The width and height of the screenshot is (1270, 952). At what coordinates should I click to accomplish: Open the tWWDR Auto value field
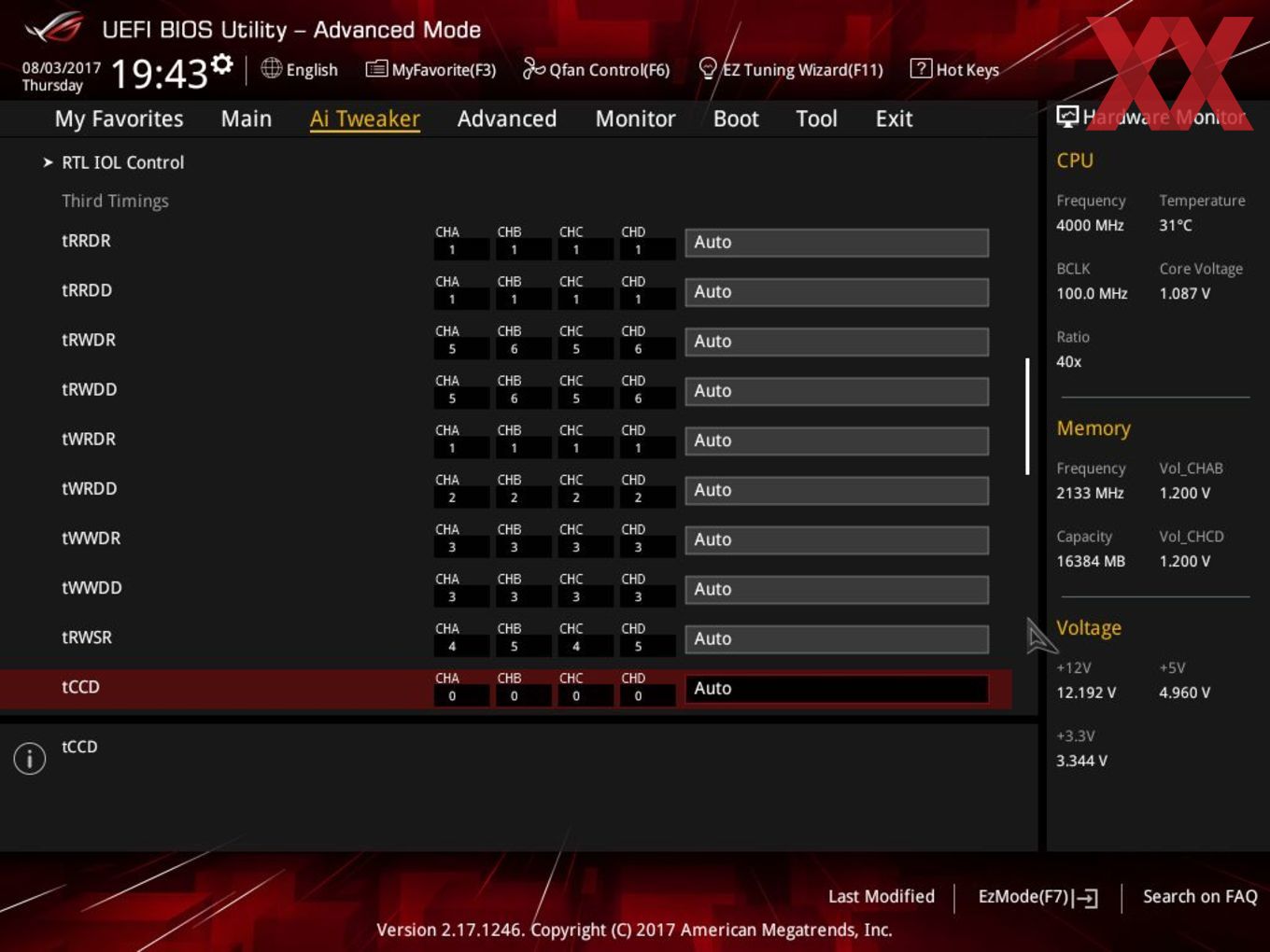[837, 539]
